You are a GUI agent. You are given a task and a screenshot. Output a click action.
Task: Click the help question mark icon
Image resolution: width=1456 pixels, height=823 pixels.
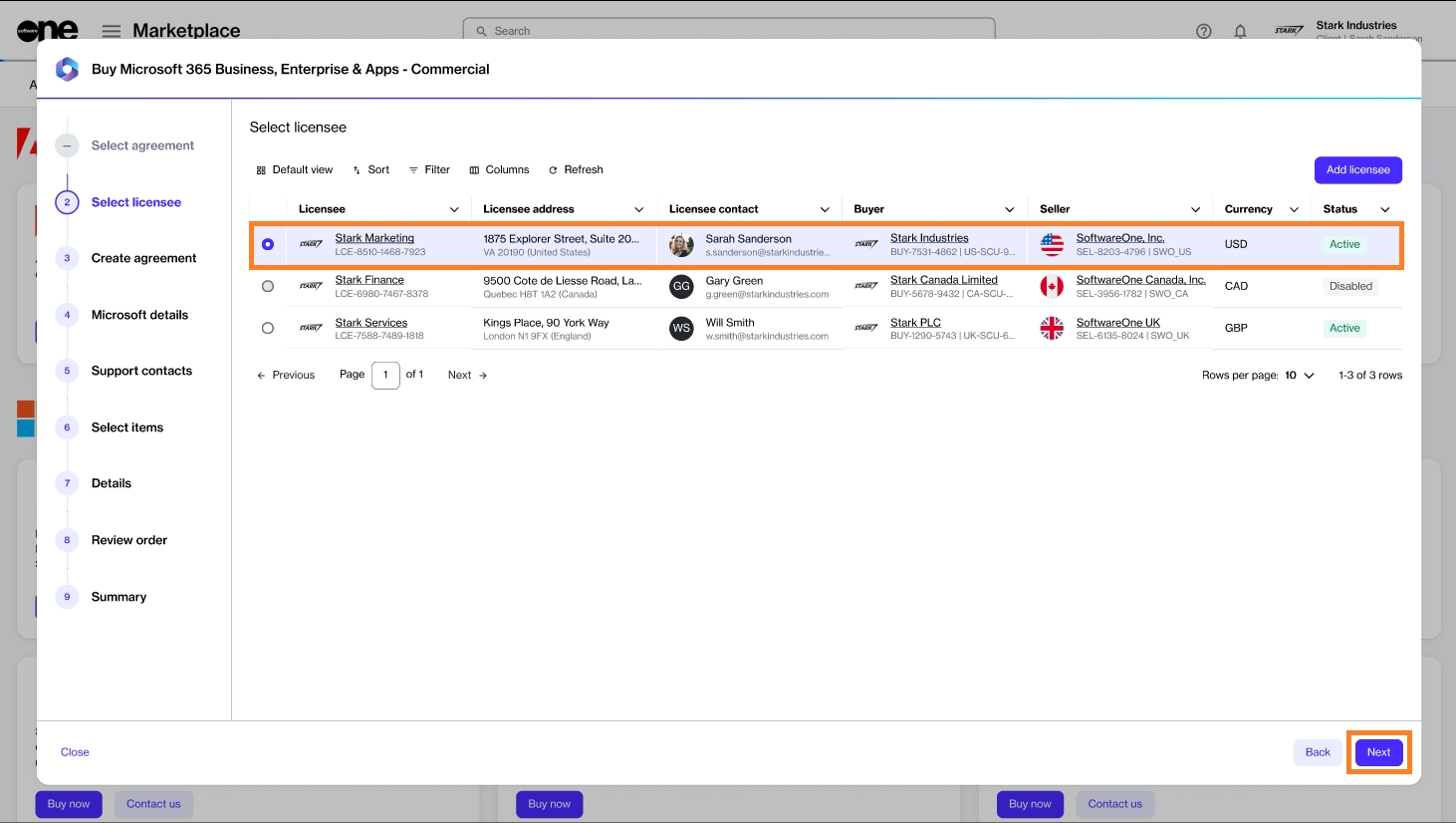(x=1203, y=31)
